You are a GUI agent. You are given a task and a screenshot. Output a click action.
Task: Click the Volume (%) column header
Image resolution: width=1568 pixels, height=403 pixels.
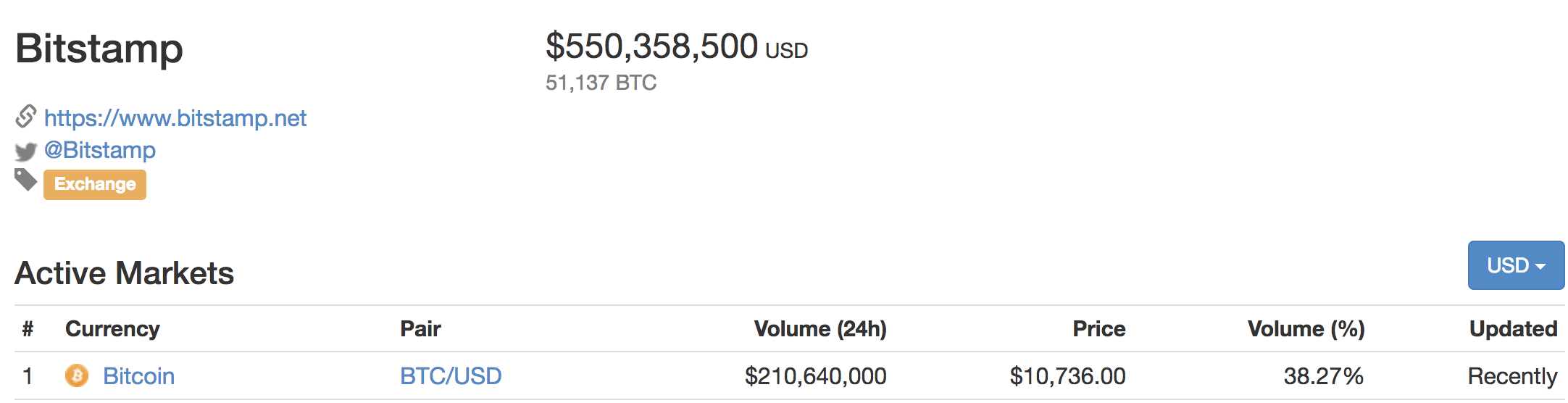click(1306, 329)
